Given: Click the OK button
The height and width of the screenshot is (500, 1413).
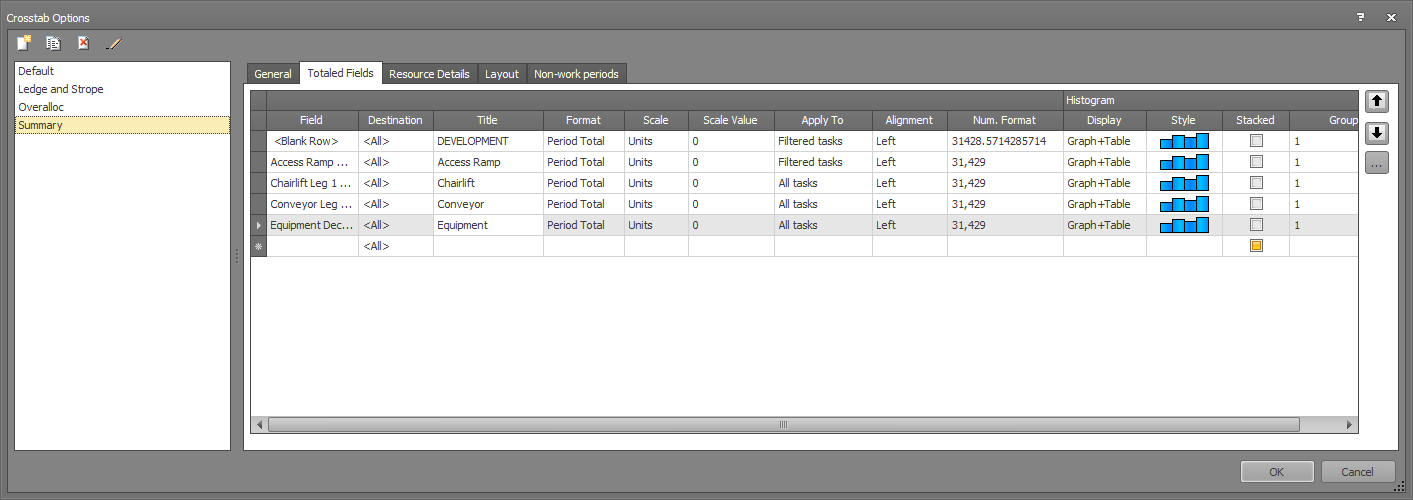Looking at the screenshot, I should click(1277, 472).
